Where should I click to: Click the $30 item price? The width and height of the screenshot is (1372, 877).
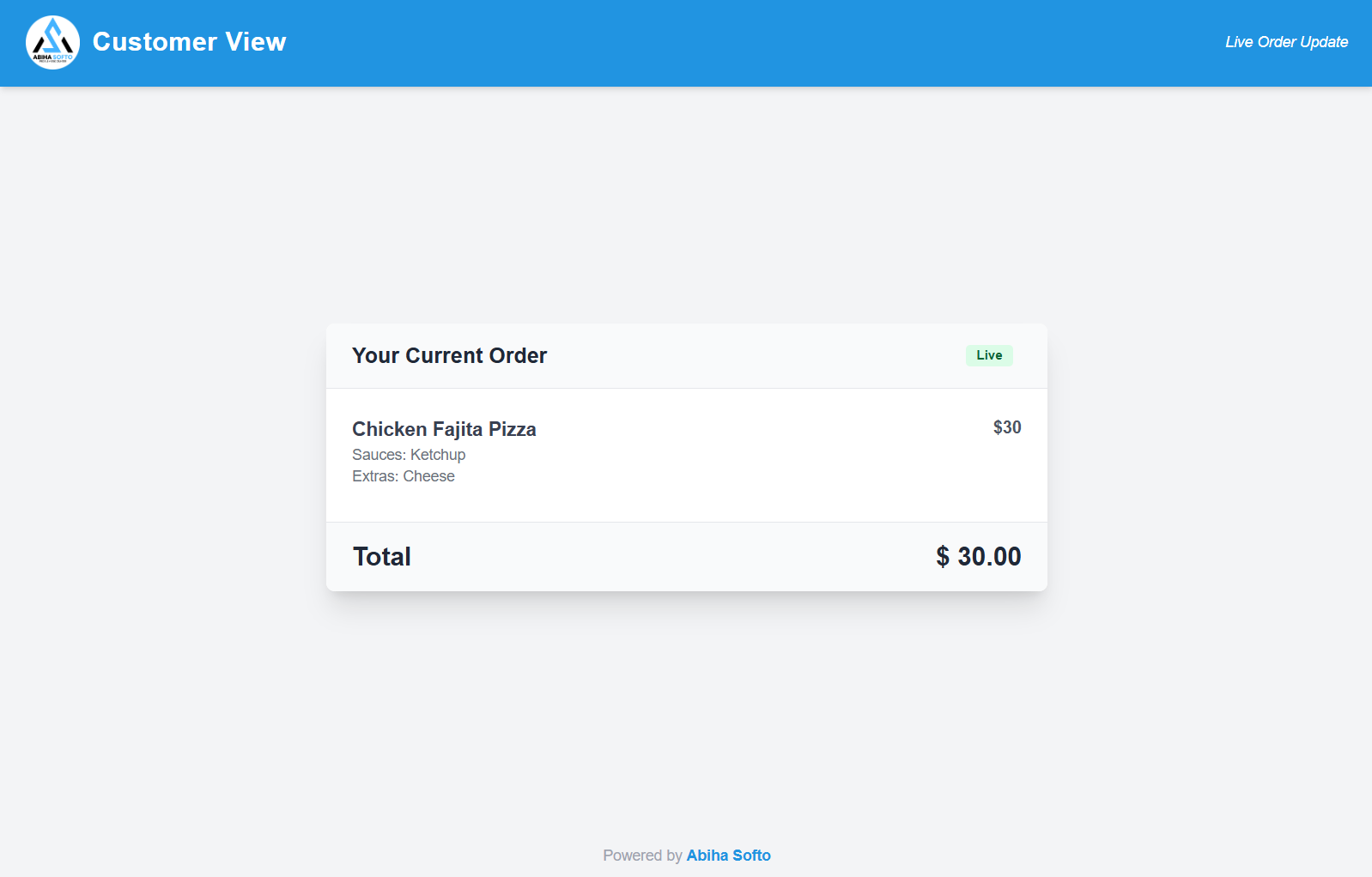(x=1007, y=427)
